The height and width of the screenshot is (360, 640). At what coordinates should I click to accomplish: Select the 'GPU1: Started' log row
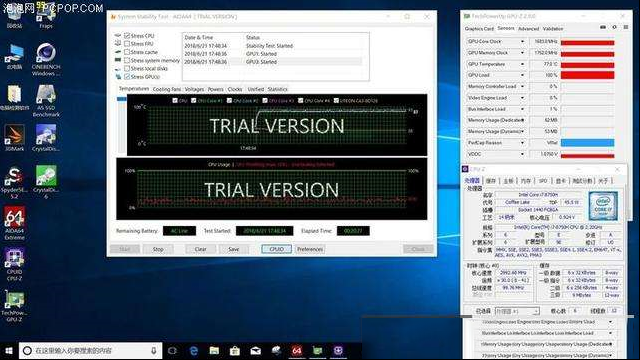pyautogui.click(x=272, y=54)
